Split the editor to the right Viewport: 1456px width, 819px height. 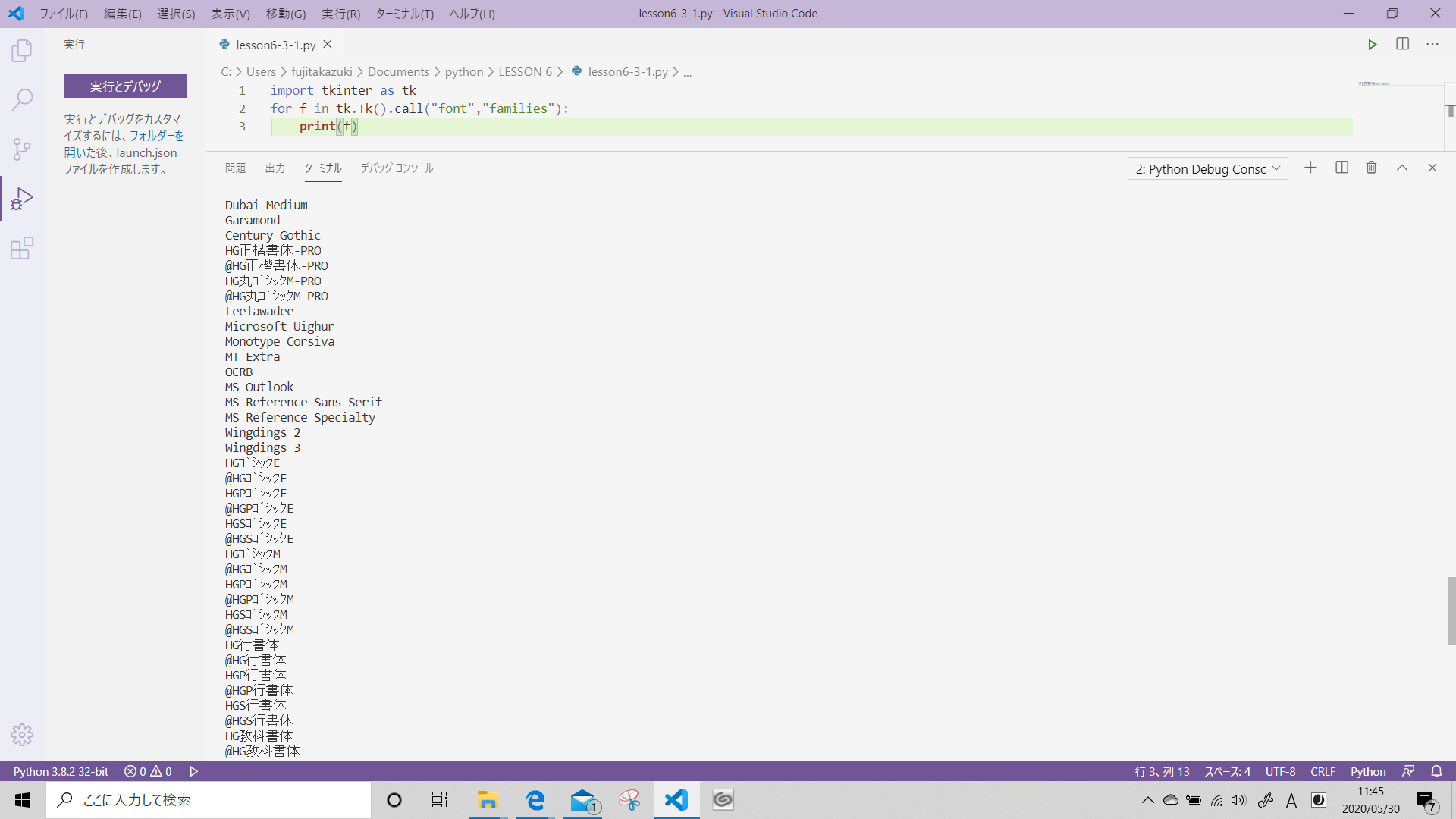tap(1402, 44)
